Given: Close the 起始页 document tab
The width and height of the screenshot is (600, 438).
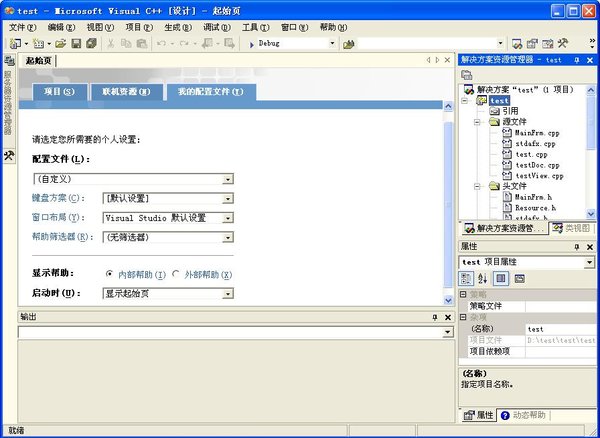Looking at the screenshot, I should pyautogui.click(x=447, y=60).
